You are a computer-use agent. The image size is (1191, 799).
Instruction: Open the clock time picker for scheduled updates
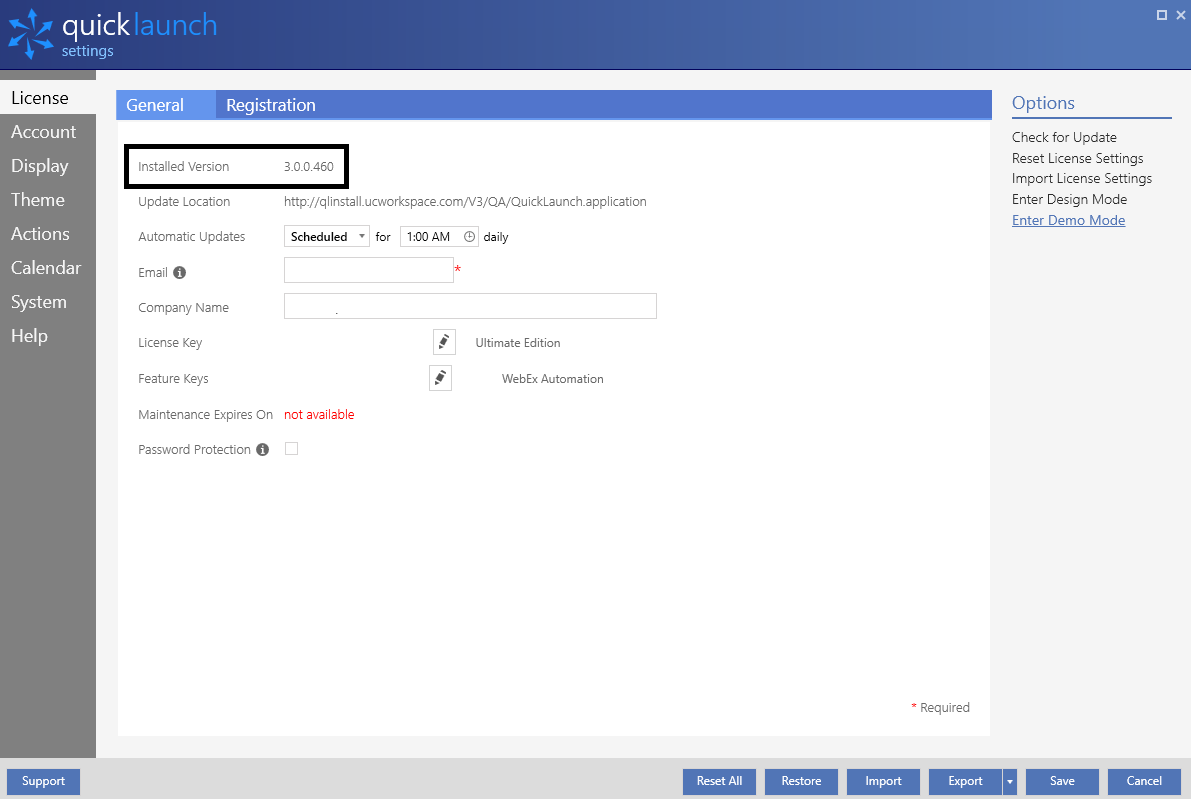pyautogui.click(x=468, y=236)
